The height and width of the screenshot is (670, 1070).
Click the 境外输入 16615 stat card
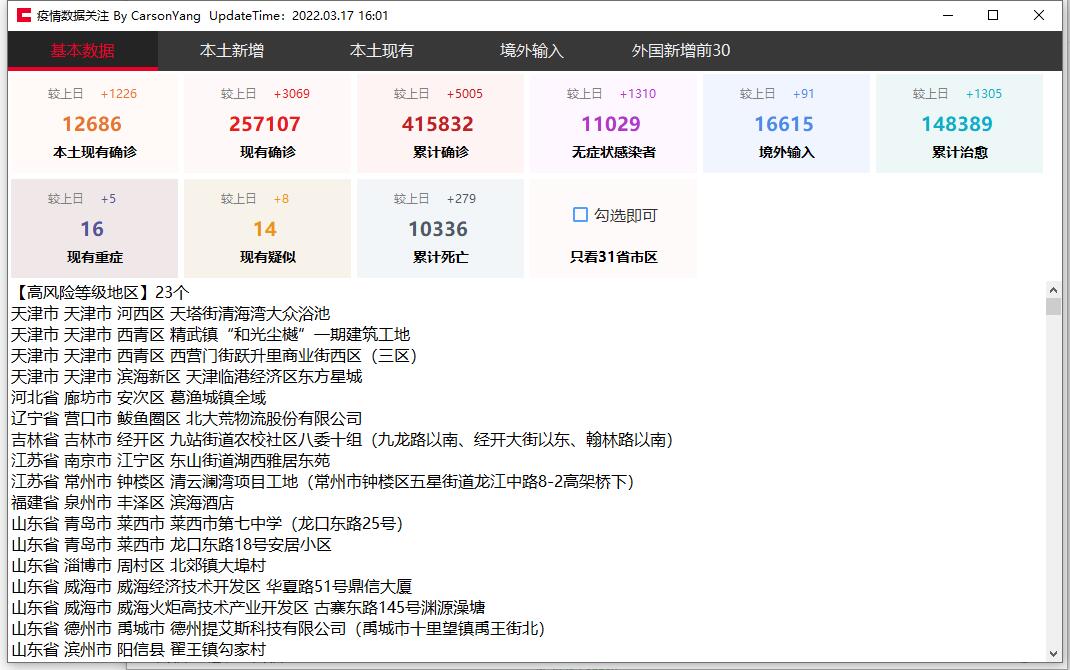click(x=785, y=124)
